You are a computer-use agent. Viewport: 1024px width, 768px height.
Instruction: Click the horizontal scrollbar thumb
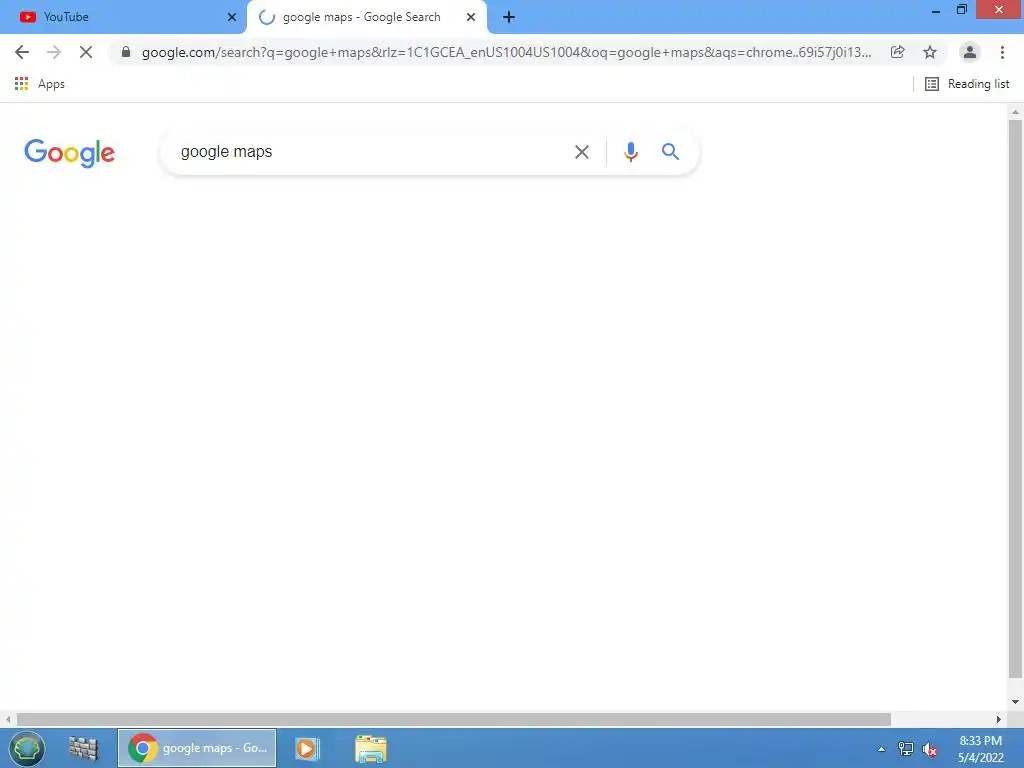(x=453, y=719)
